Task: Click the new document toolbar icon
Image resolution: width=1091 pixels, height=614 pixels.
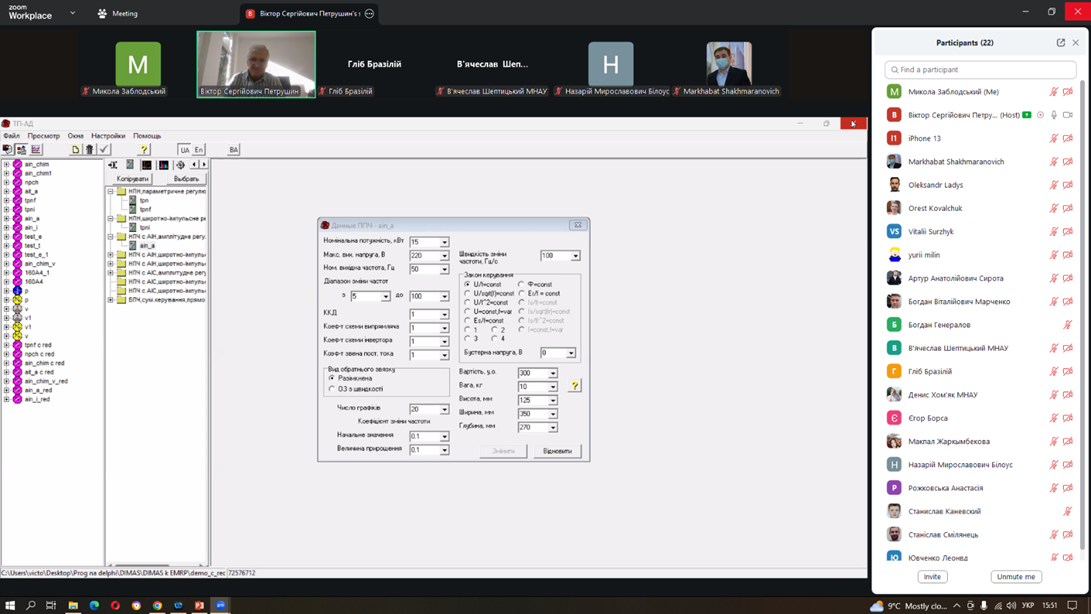Action: [75, 150]
